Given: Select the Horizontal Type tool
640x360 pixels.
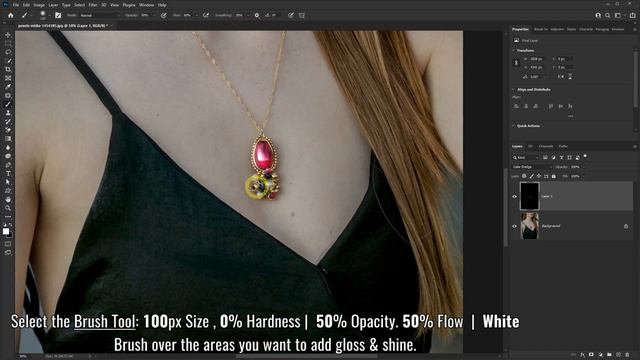Looking at the screenshot, I should (x=8, y=173).
